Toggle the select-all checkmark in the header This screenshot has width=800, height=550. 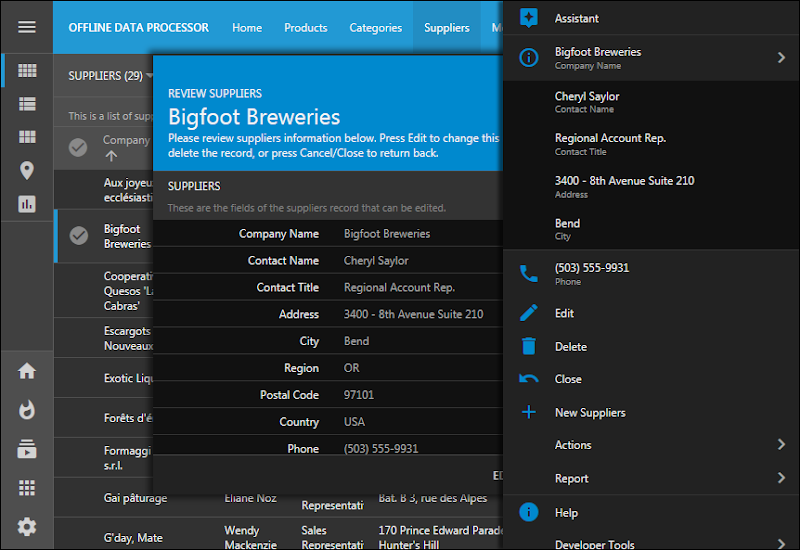pyautogui.click(x=78, y=147)
